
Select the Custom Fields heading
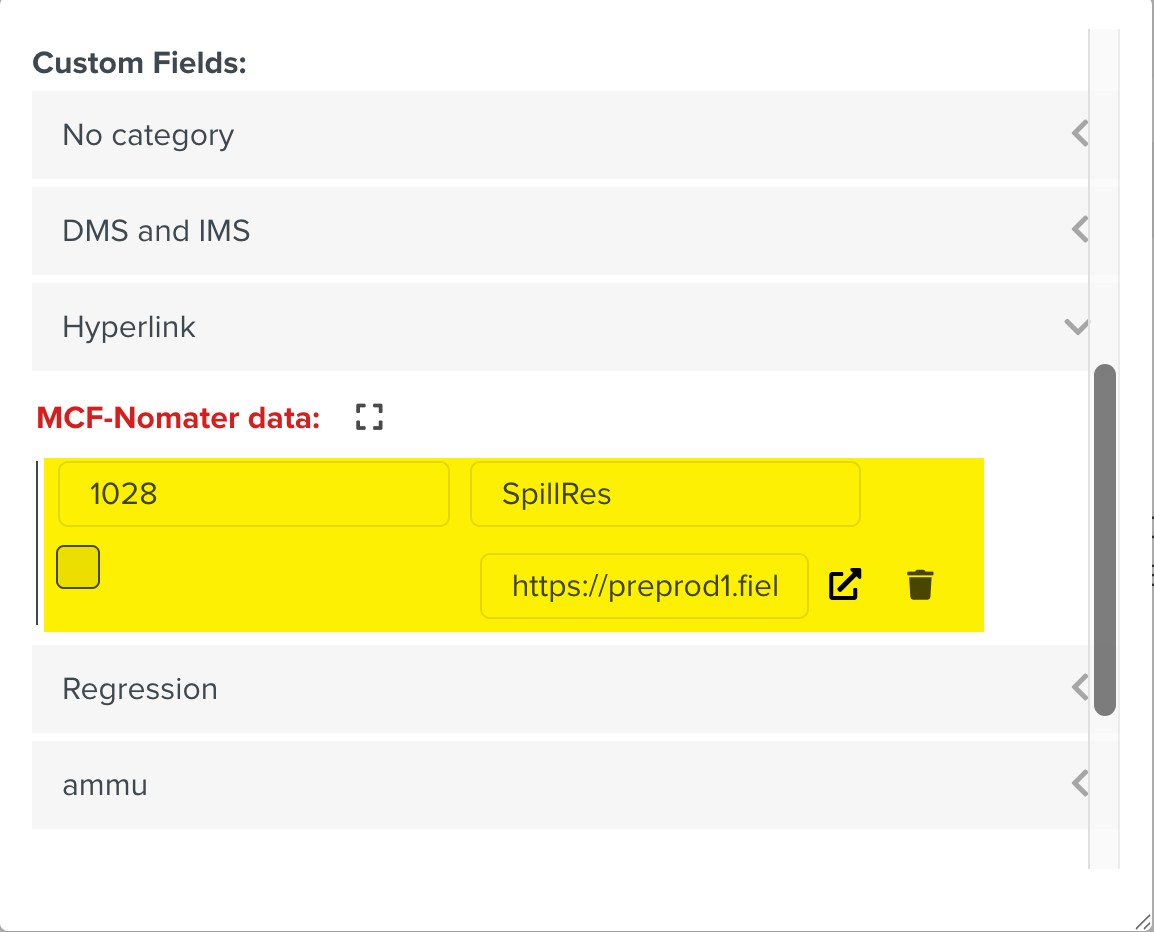point(139,62)
